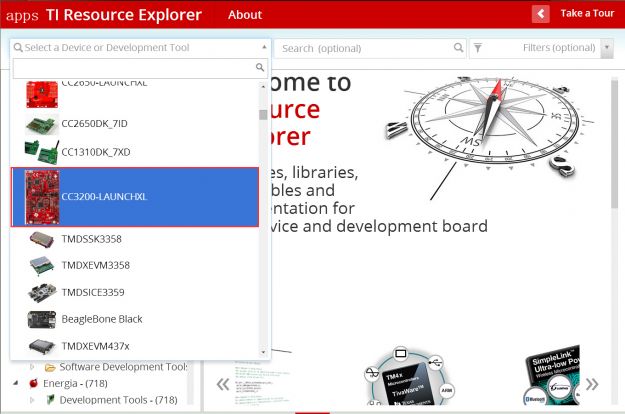Click the TMDSICE3359 board image
This screenshot has width=625, height=414.
42,293
